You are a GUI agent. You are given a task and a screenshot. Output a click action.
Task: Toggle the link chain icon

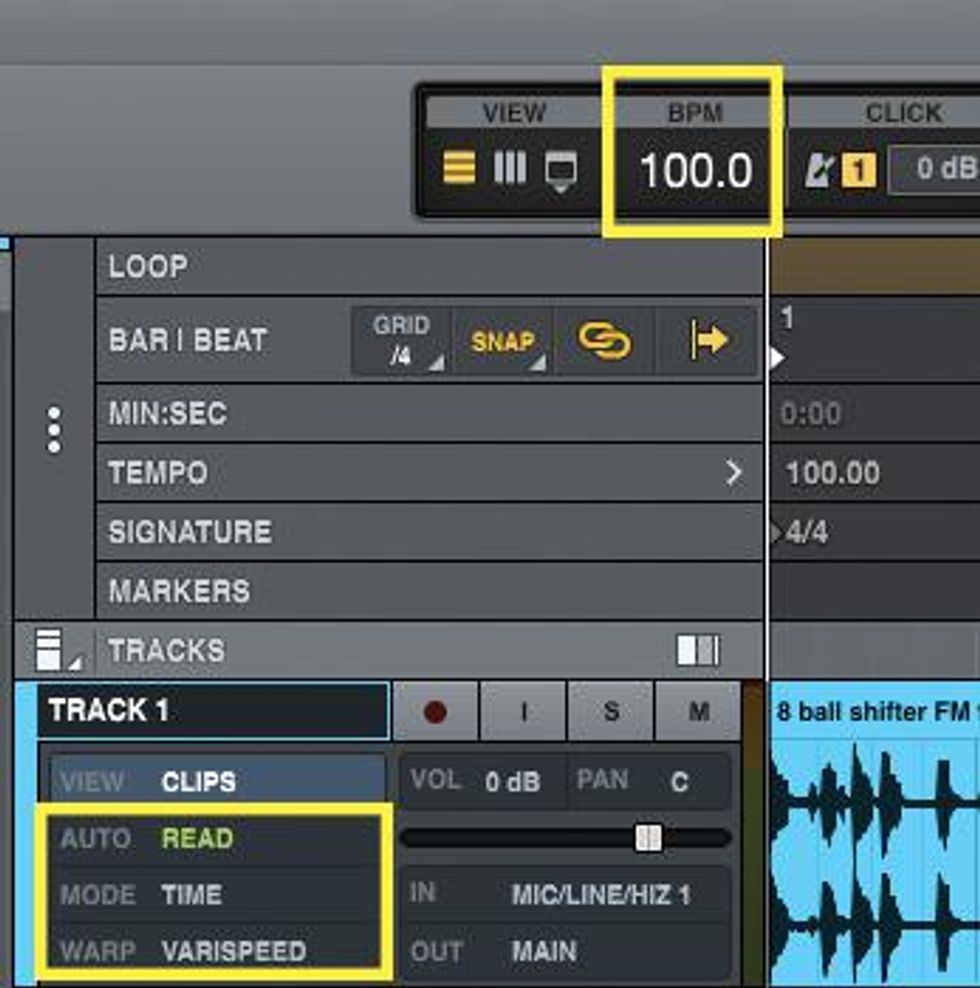point(604,341)
